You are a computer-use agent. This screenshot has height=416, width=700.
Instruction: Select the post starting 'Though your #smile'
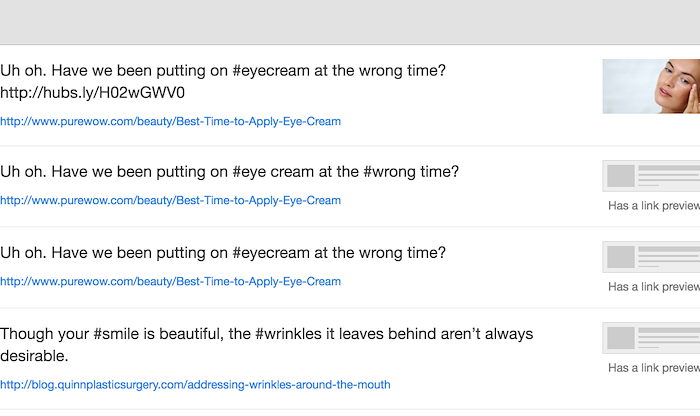350,358
